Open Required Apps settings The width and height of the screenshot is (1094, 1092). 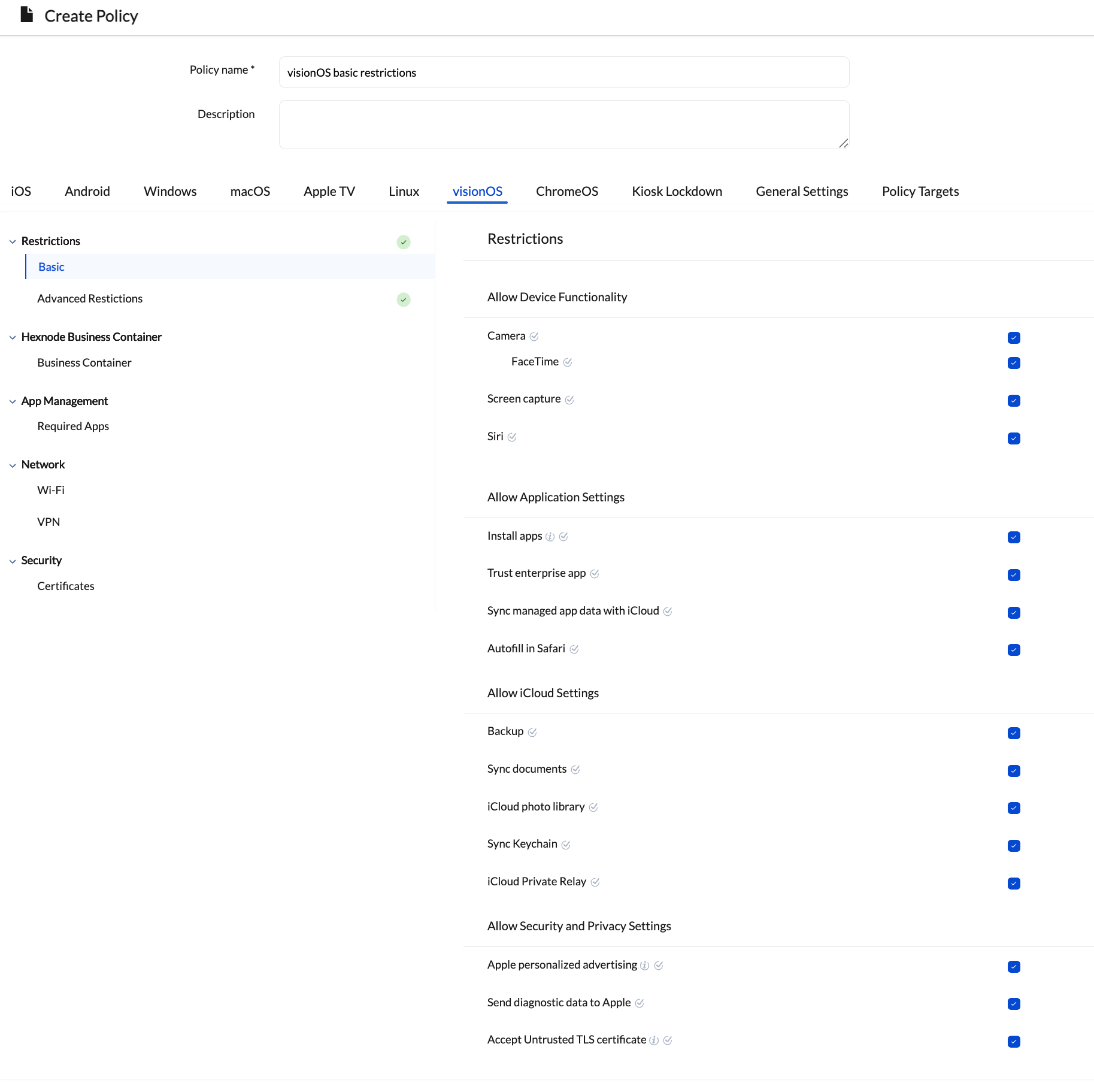pyautogui.click(x=73, y=426)
